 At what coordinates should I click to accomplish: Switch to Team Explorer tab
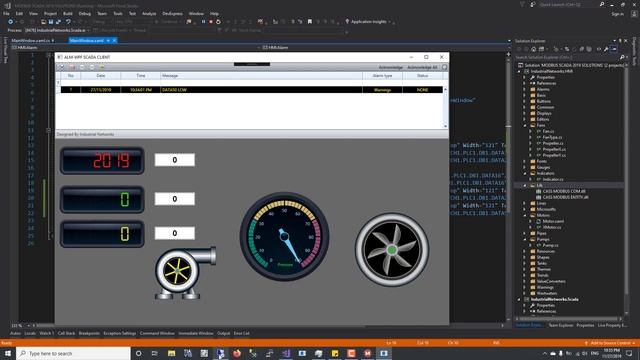561,325
